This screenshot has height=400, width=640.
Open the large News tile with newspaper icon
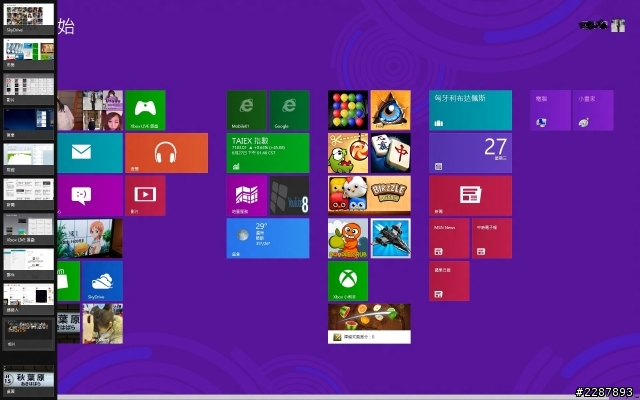click(470, 196)
